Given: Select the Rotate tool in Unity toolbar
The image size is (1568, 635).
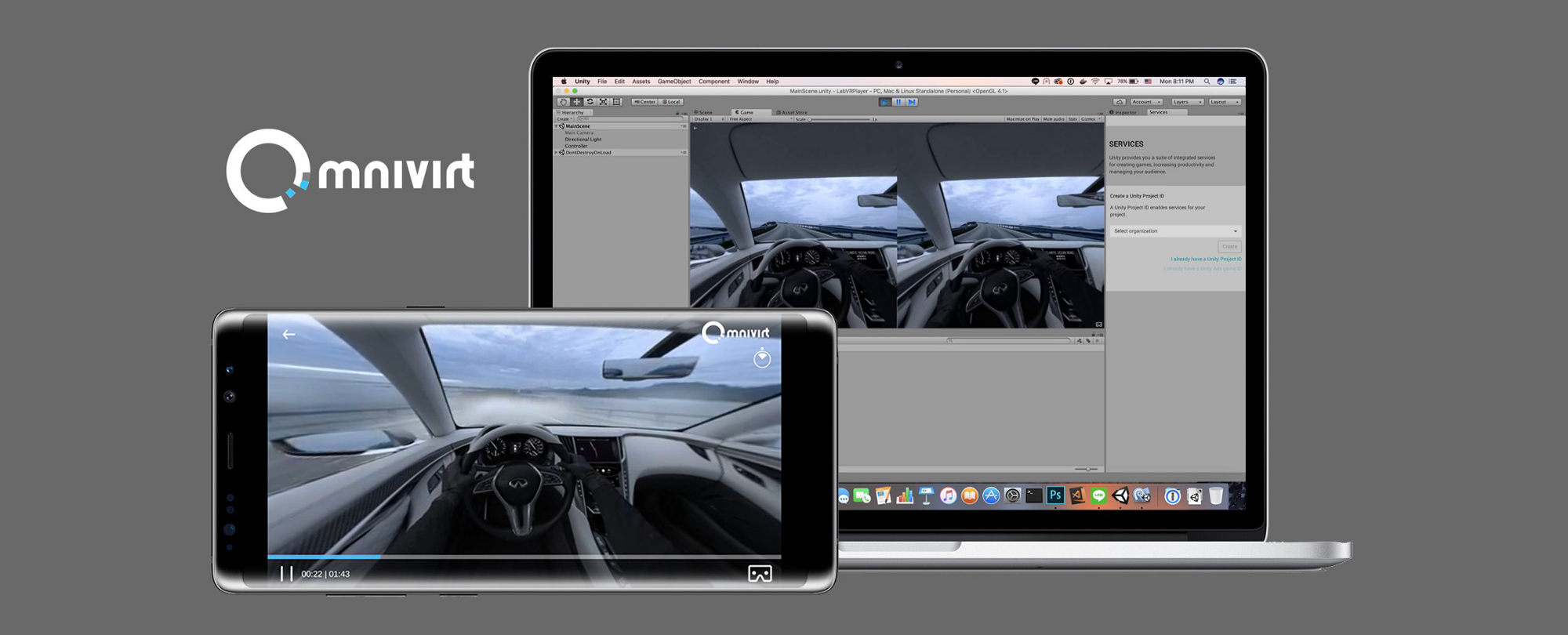Looking at the screenshot, I should point(590,102).
